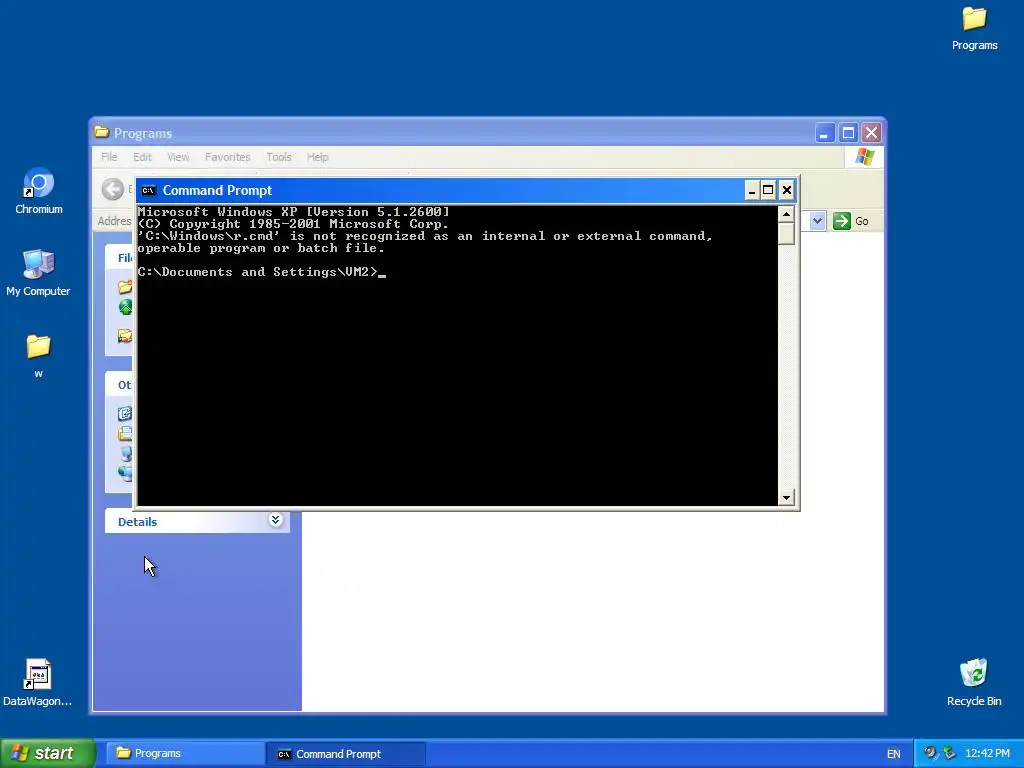Click the green Go arrow button
Image resolution: width=1024 pixels, height=768 pixels.
(842, 221)
